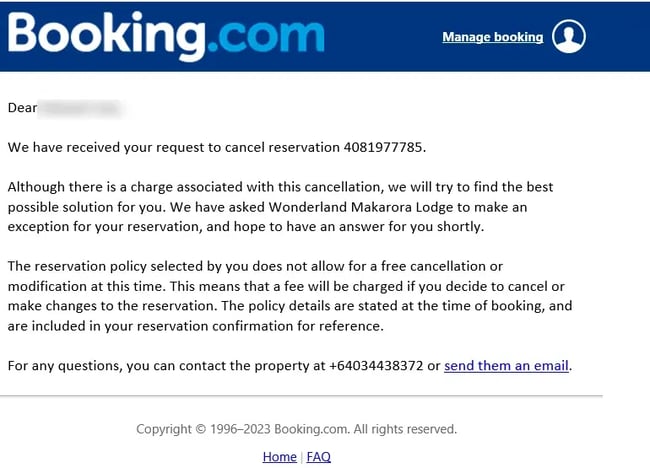Click reservation number 4081977785
650x468 pixels.
pyautogui.click(x=383, y=148)
